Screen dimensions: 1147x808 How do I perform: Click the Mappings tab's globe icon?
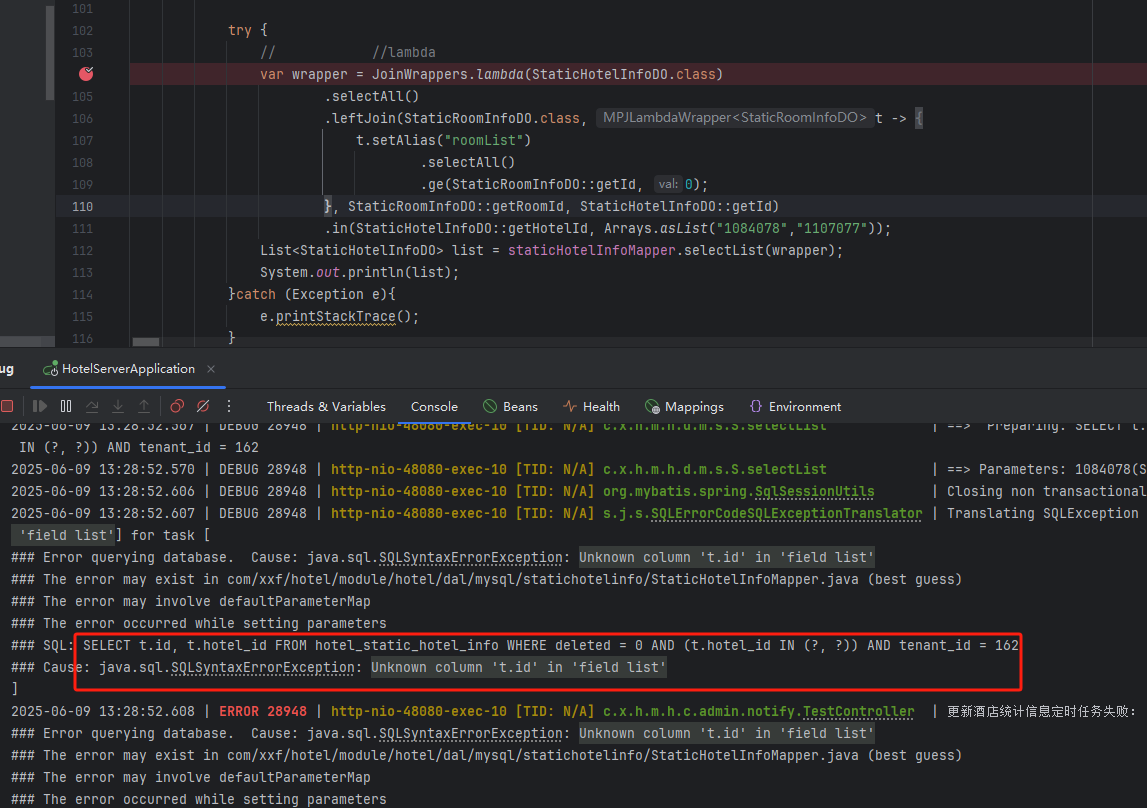tap(653, 407)
